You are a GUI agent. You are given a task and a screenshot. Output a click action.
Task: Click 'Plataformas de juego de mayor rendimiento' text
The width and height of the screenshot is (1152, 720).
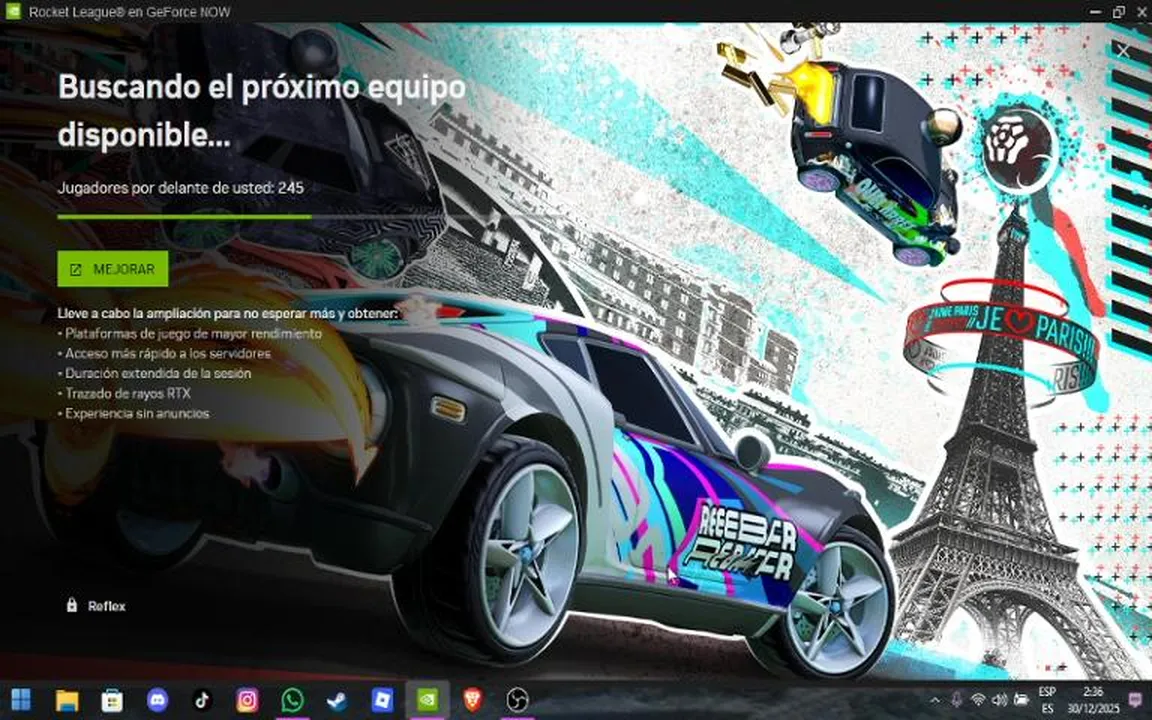[x=193, y=334]
